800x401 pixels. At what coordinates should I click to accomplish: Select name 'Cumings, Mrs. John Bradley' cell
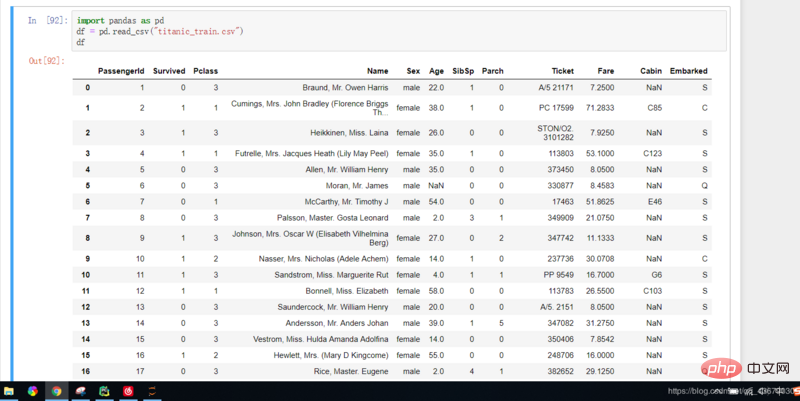[310, 108]
